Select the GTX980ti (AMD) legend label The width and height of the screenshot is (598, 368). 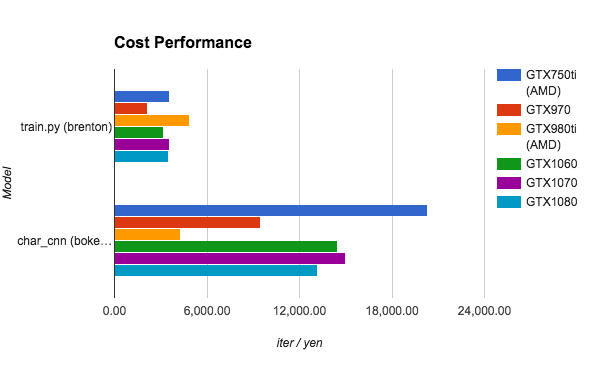click(551, 137)
